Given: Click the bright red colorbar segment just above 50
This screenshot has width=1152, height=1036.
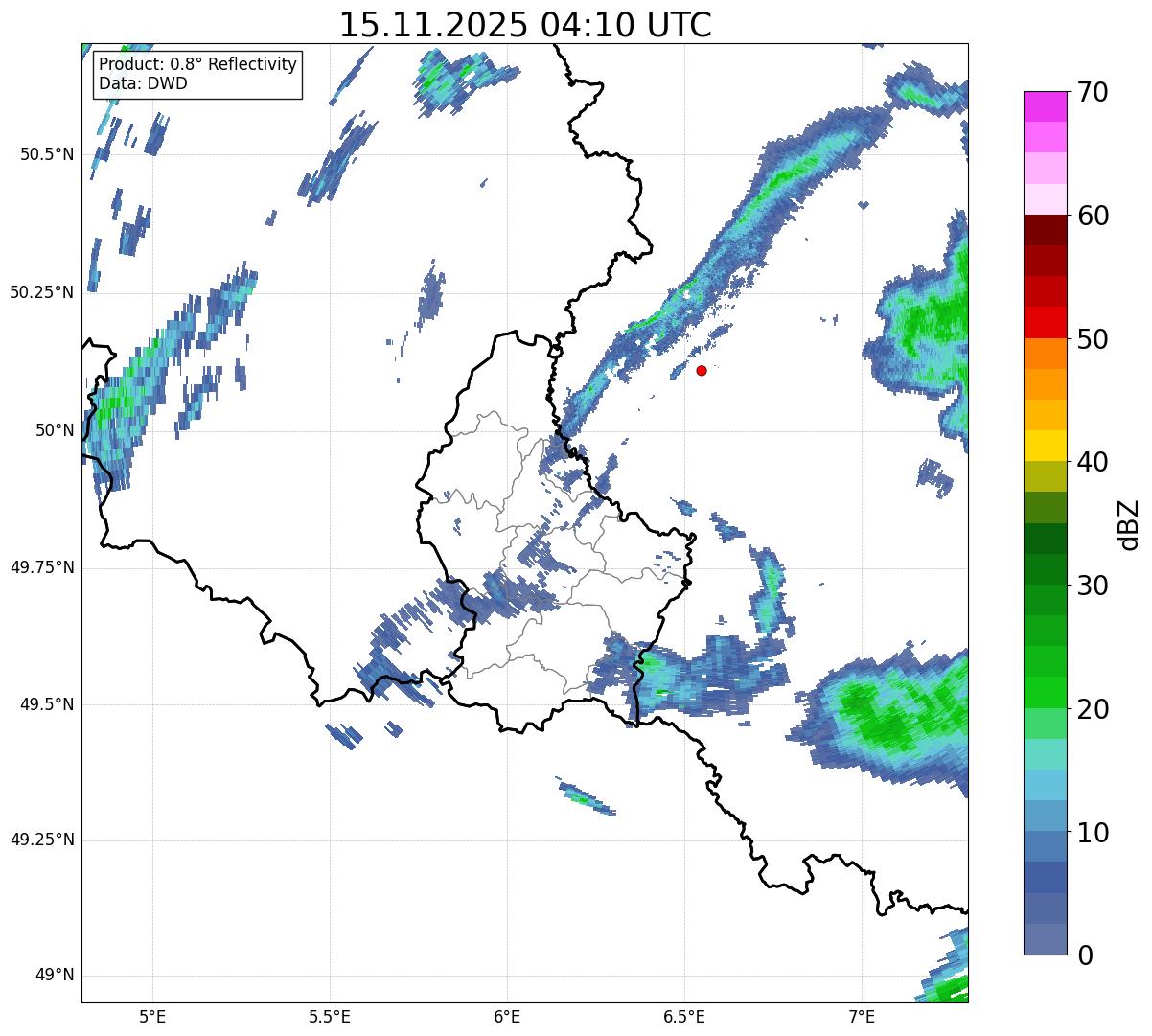Looking at the screenshot, I should point(1045,323).
